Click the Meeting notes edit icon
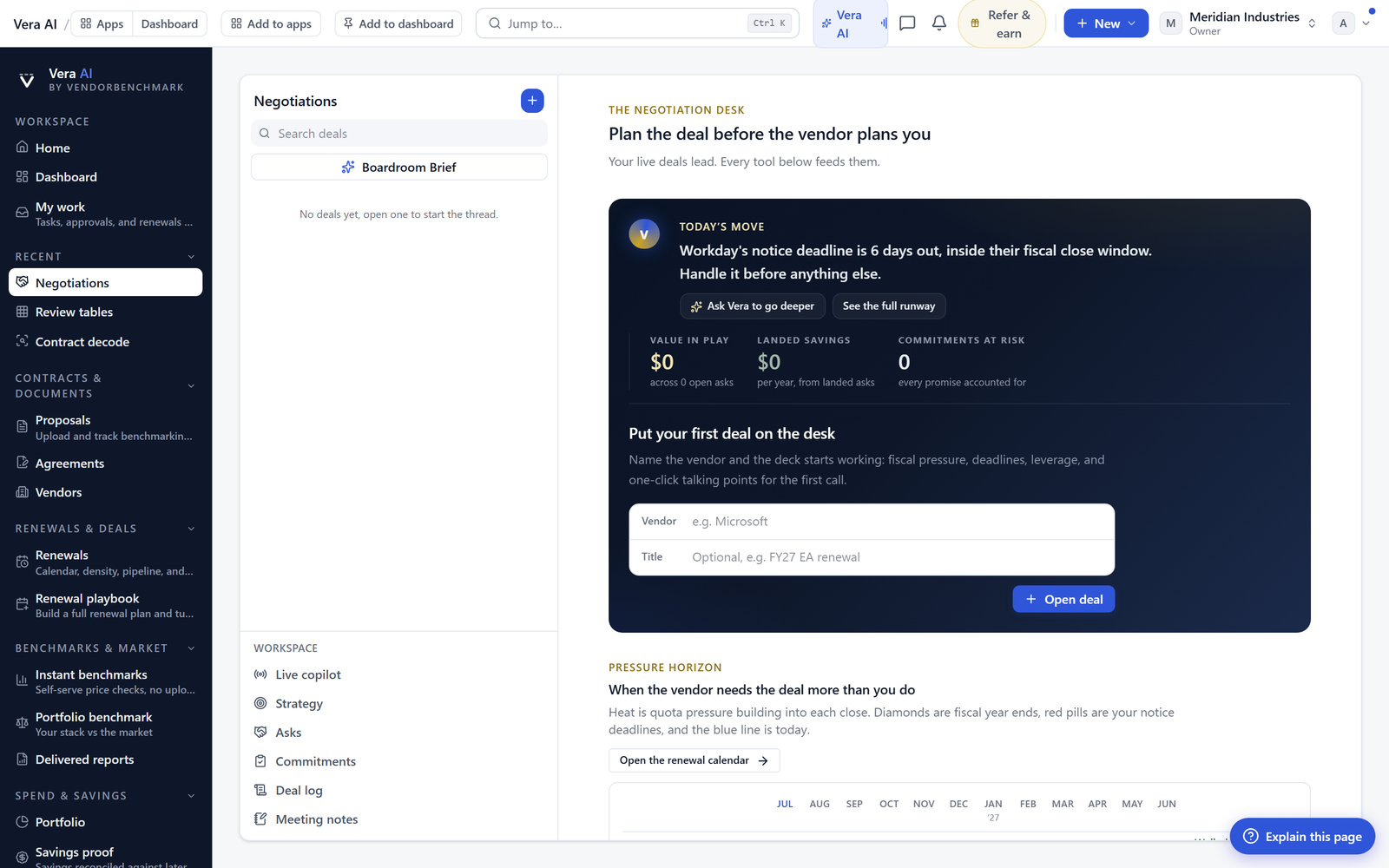Viewport: 1389px width, 868px height. tap(260, 819)
